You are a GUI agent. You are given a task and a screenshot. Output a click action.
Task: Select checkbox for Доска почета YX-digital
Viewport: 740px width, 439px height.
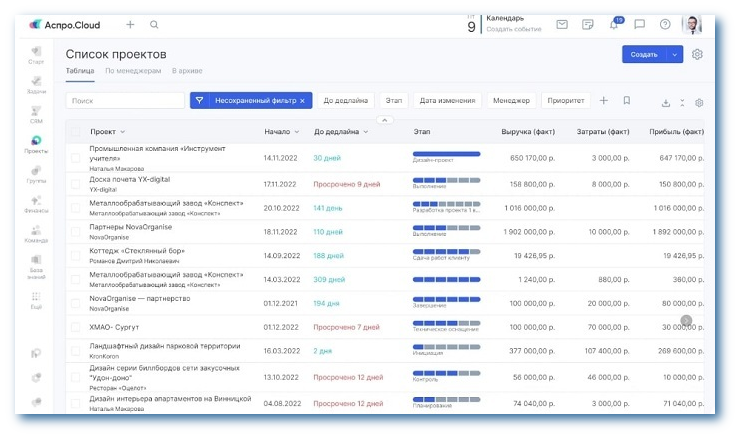point(75,184)
